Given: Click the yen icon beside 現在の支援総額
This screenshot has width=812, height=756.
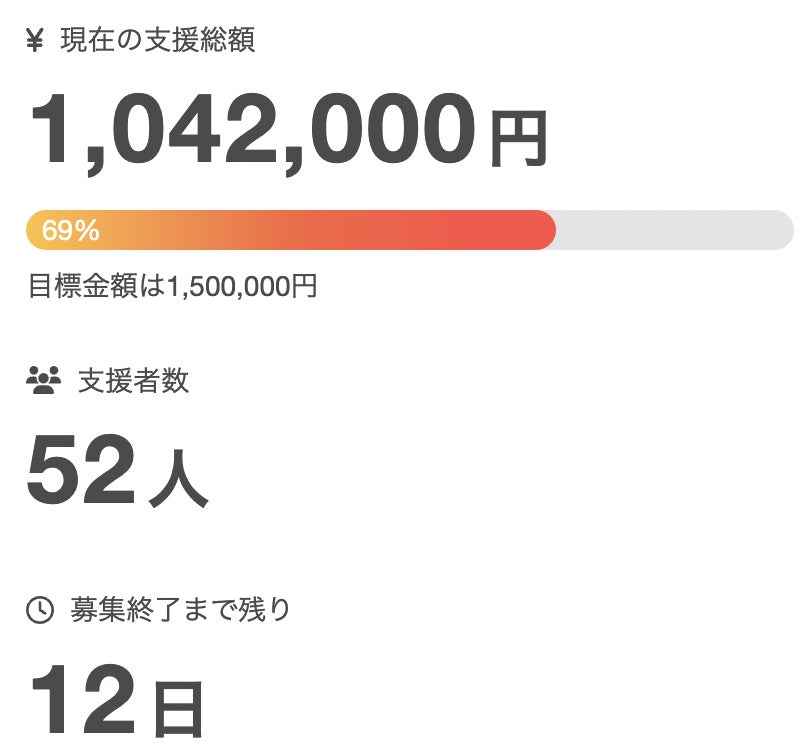Looking at the screenshot, I should coord(35,41).
